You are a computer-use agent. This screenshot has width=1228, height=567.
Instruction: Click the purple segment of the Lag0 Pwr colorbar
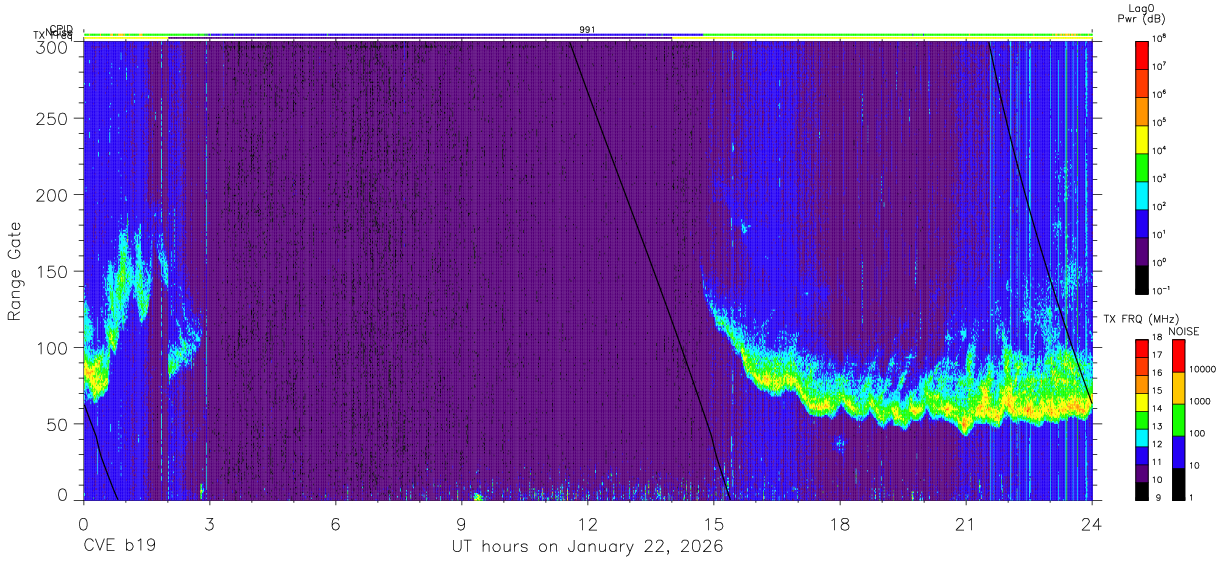pos(1143,250)
